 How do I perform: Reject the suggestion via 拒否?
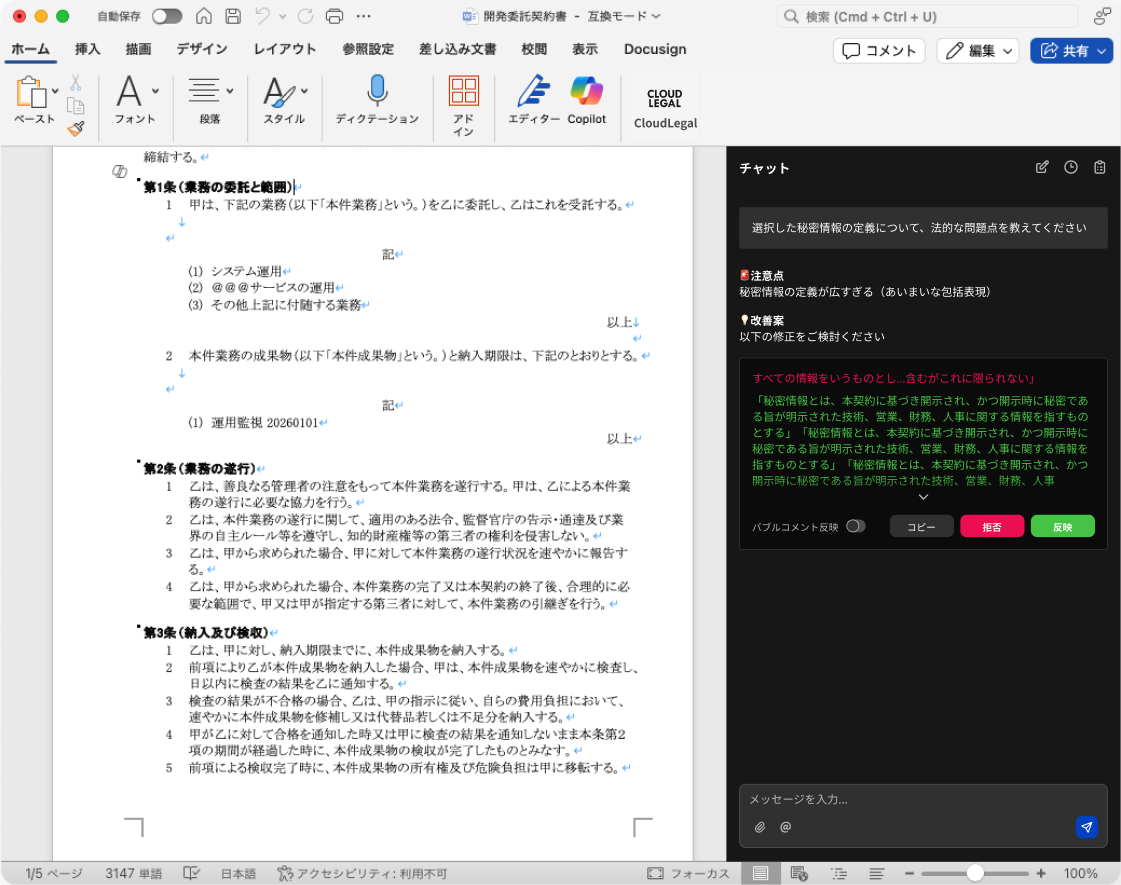(x=992, y=525)
